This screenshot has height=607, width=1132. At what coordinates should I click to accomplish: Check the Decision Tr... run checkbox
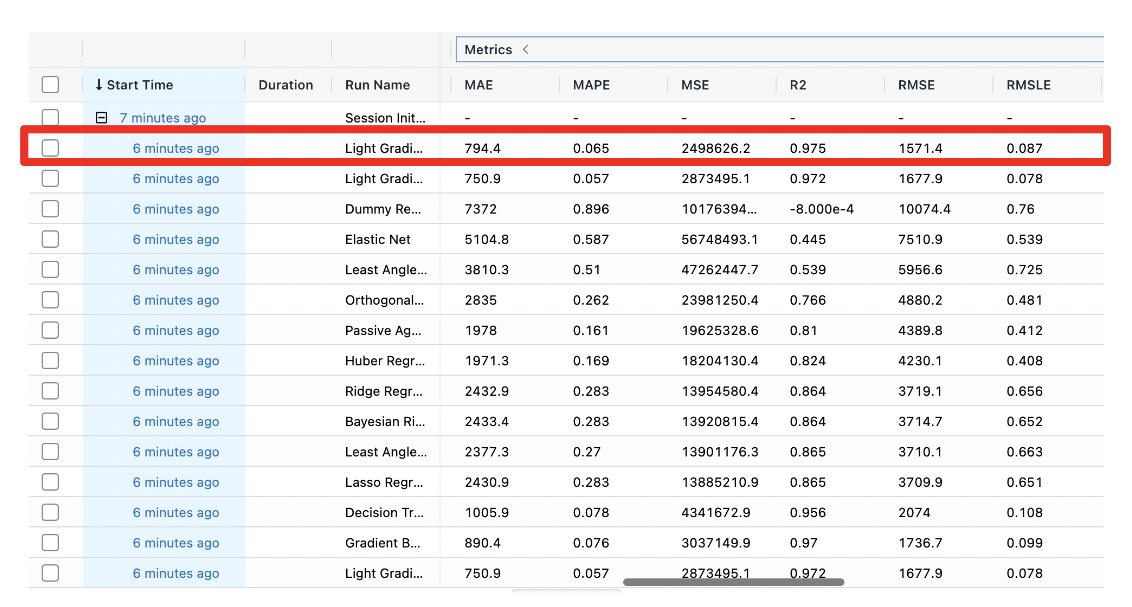tap(51, 512)
